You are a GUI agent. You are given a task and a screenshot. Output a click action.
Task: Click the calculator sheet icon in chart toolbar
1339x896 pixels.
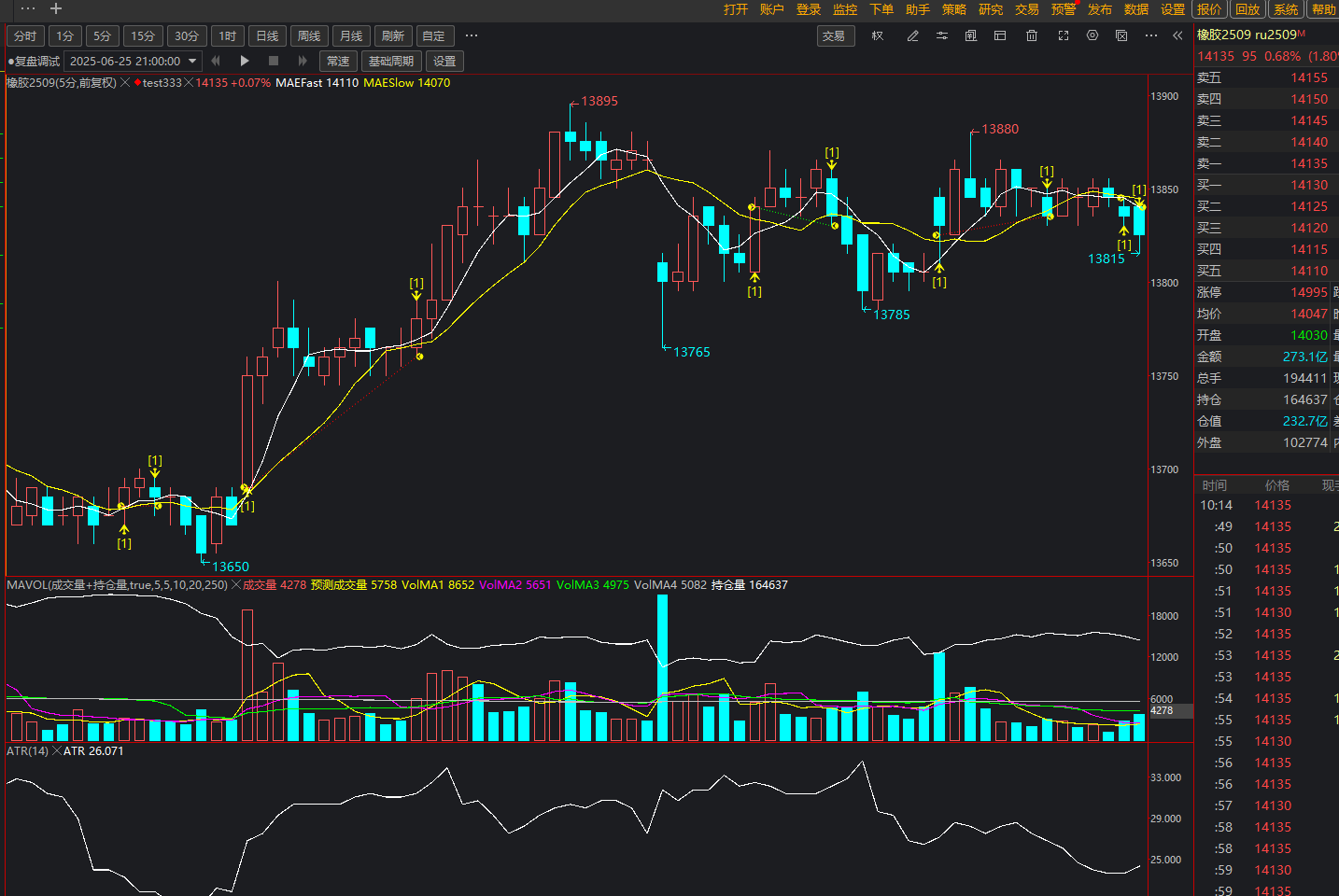pyautogui.click(x=971, y=35)
